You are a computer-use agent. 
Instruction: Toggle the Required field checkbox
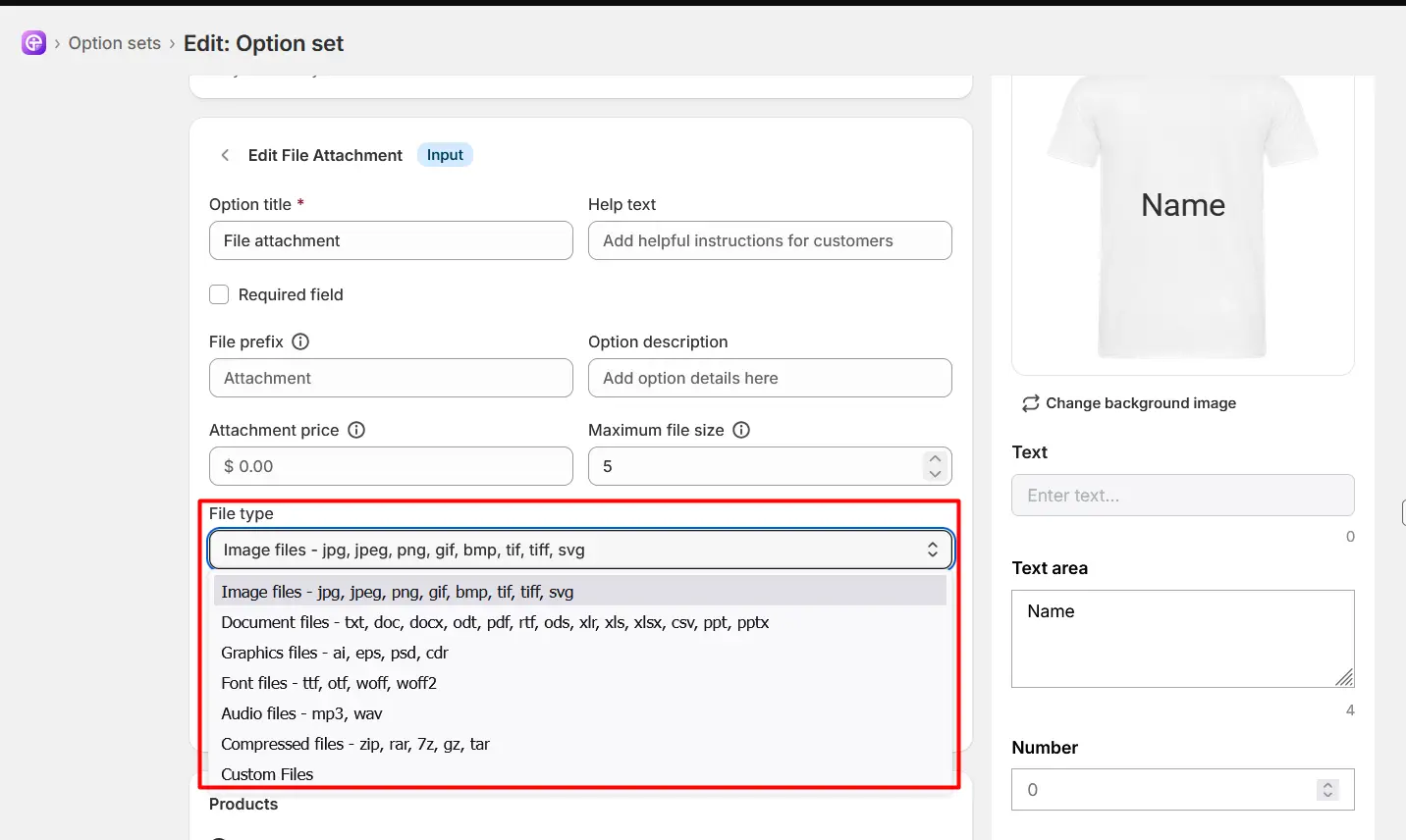click(x=219, y=294)
